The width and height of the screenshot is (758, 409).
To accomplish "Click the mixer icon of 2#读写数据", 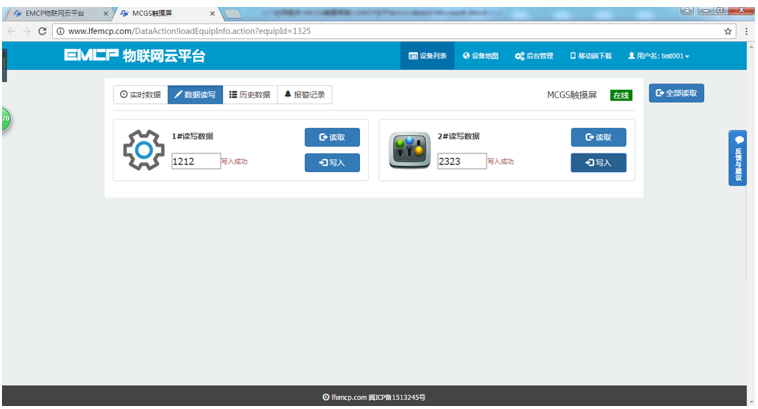I will coord(409,150).
